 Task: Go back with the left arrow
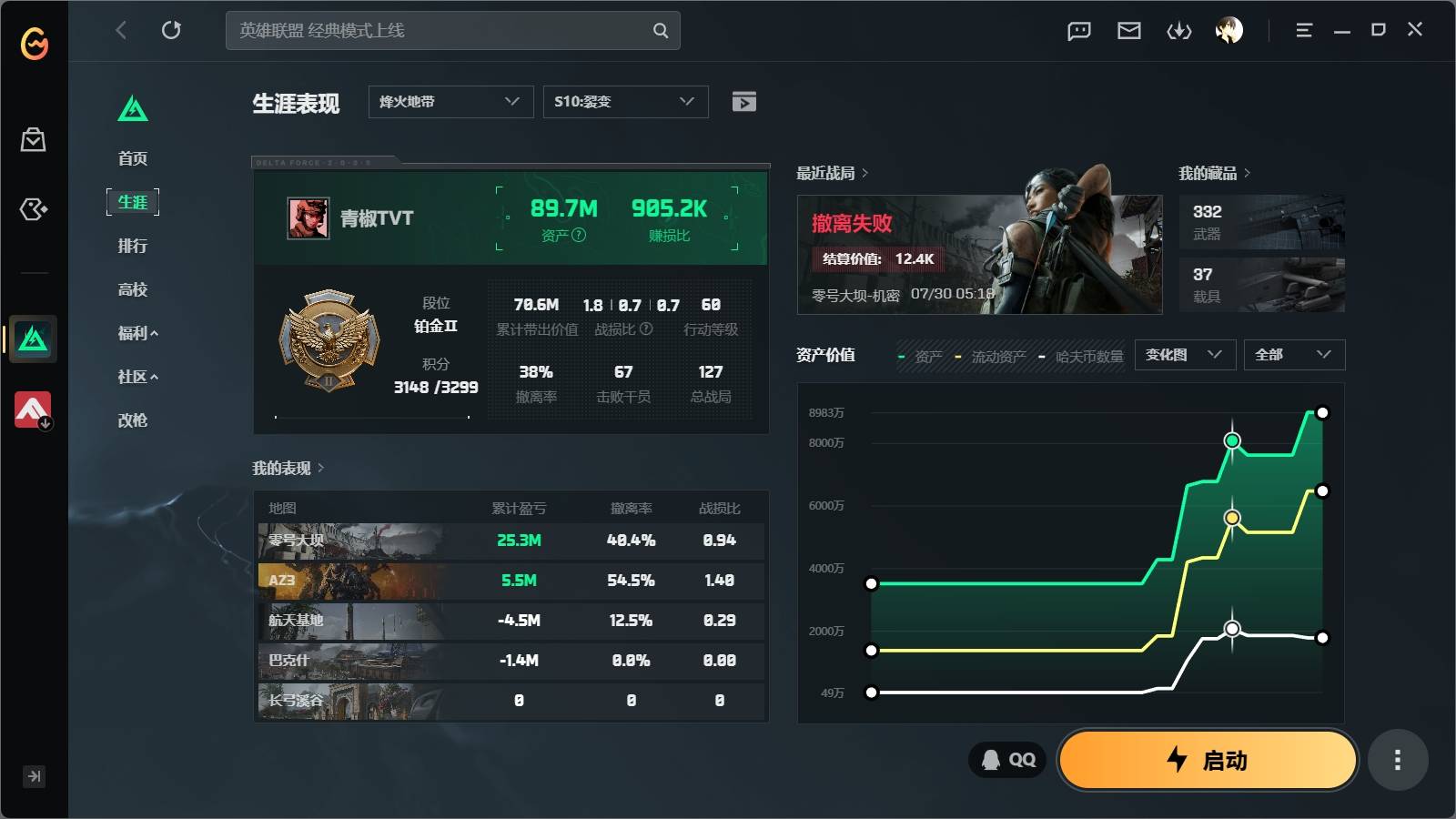(121, 30)
